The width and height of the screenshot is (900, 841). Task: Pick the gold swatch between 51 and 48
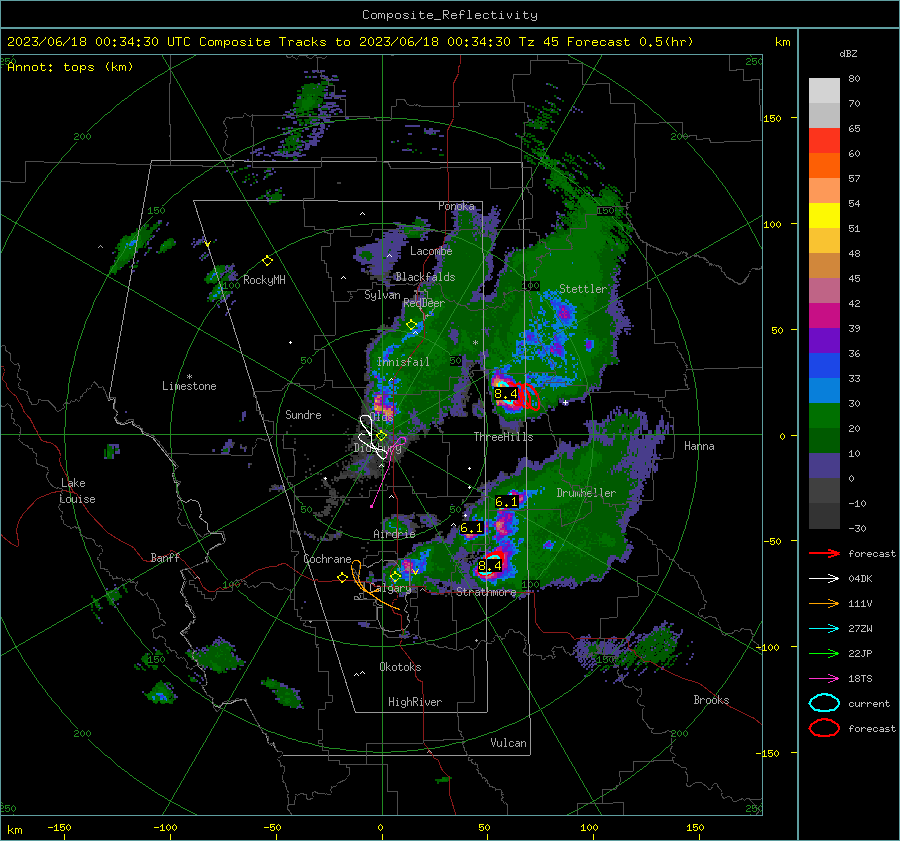[824, 241]
